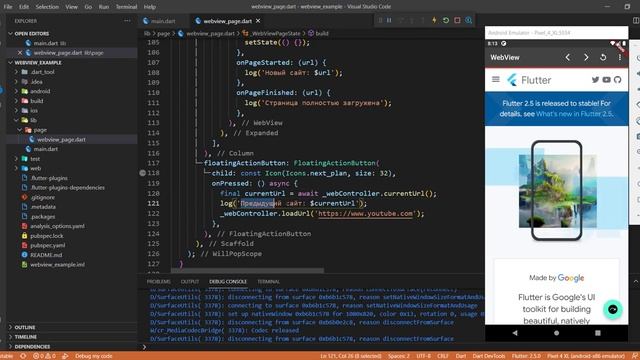Follow What's new in Flutter 2.5 link
Image resolution: width=640 pixels, height=360 pixels.
pos(574,114)
